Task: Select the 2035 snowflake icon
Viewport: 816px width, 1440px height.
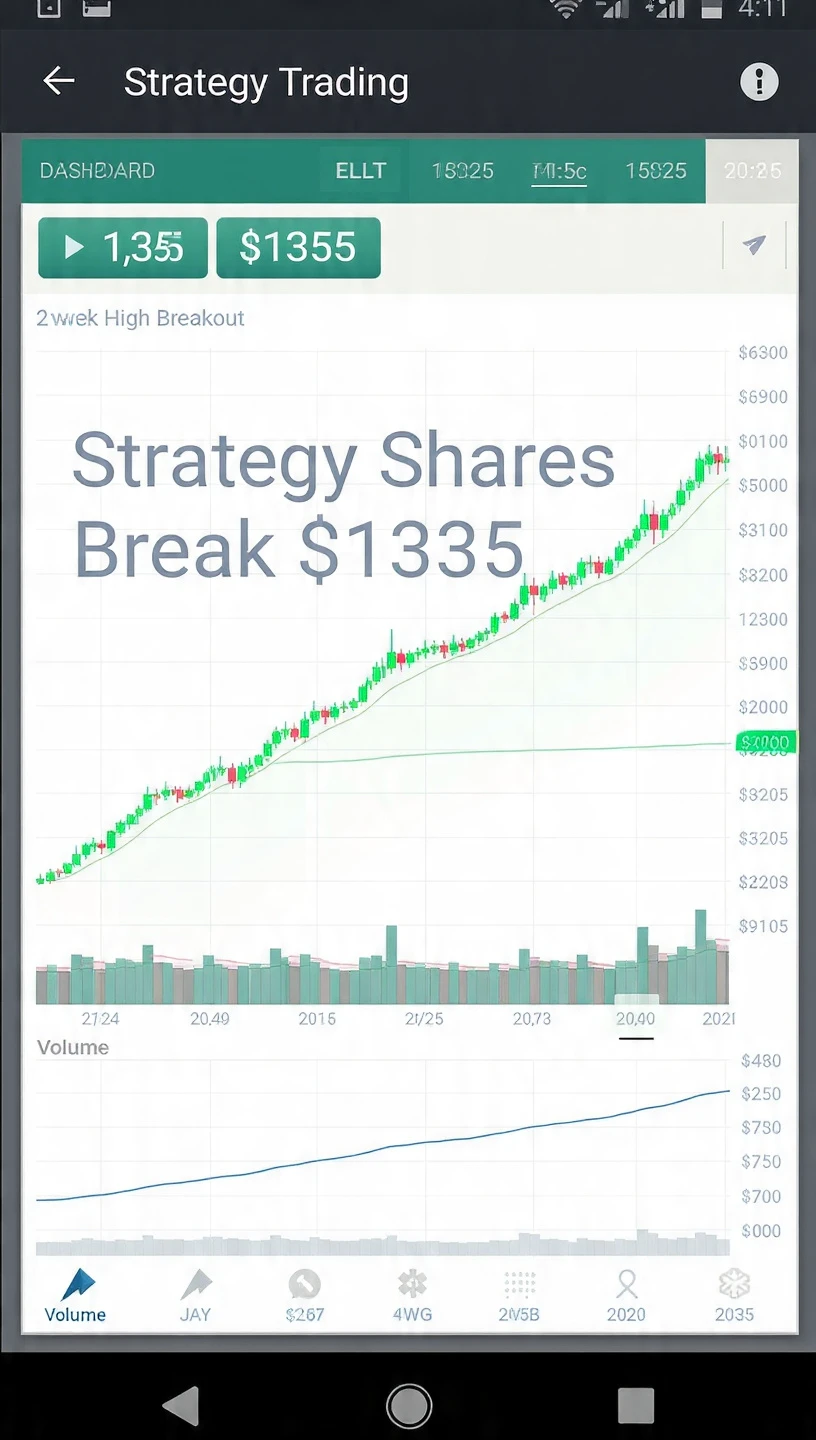Action: click(x=734, y=1295)
